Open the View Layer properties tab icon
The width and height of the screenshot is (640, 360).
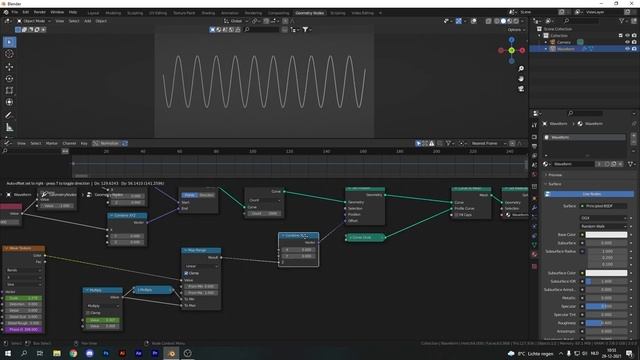tap(534, 156)
